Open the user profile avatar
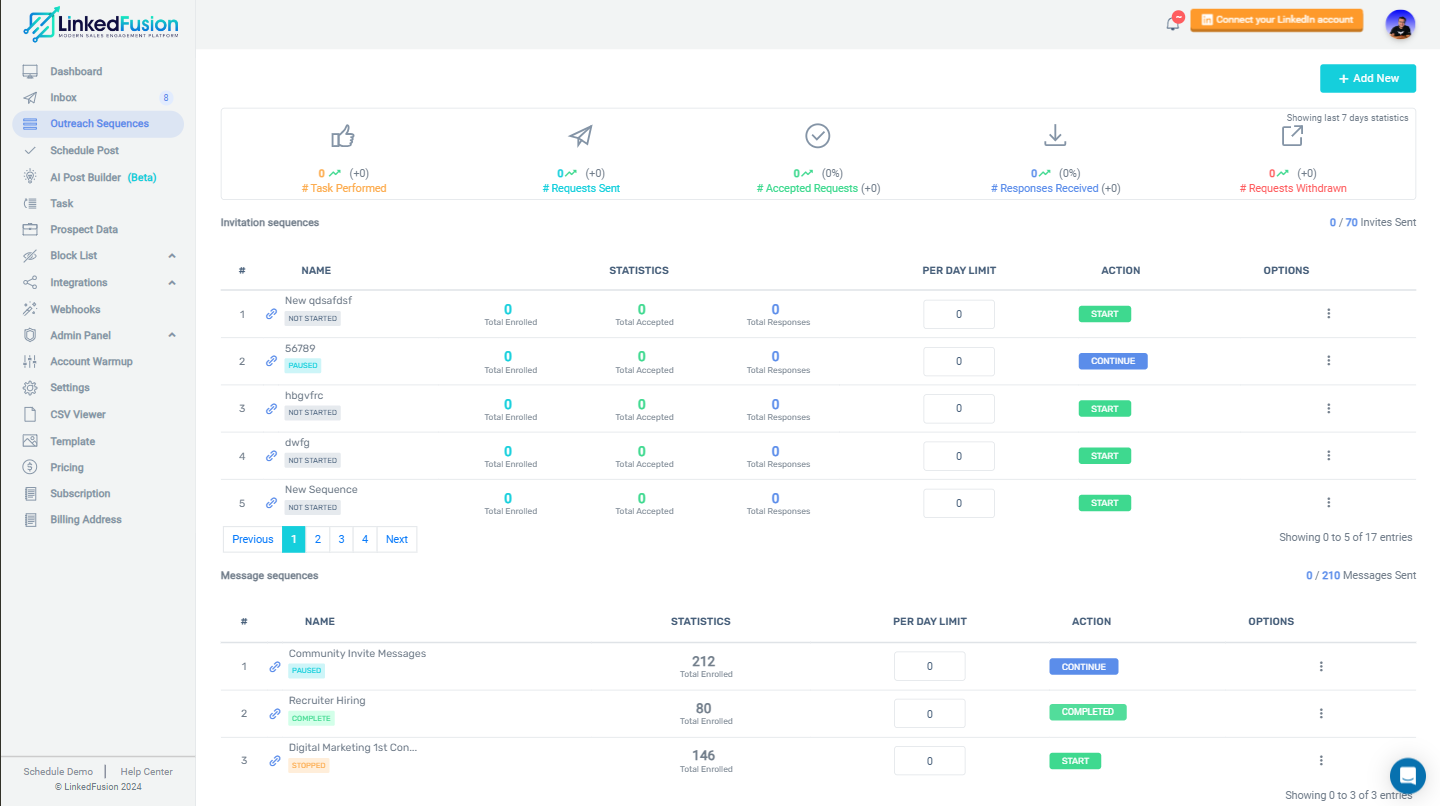 tap(1400, 24)
